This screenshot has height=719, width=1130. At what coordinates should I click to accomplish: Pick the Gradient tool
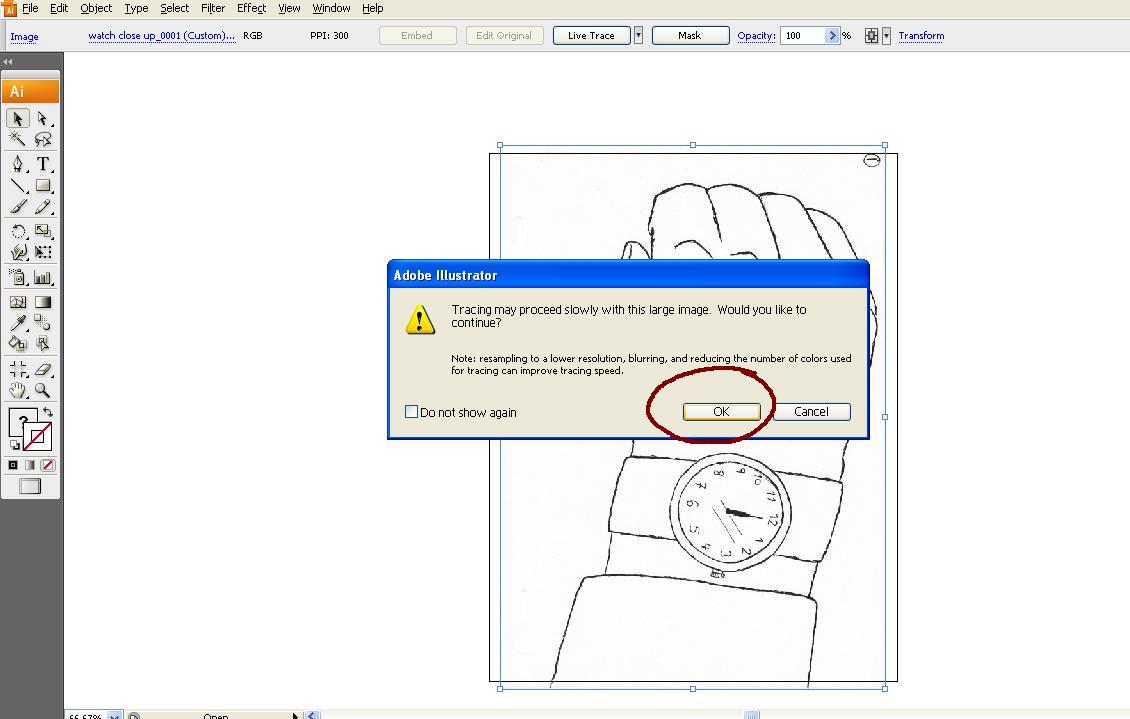click(43, 302)
